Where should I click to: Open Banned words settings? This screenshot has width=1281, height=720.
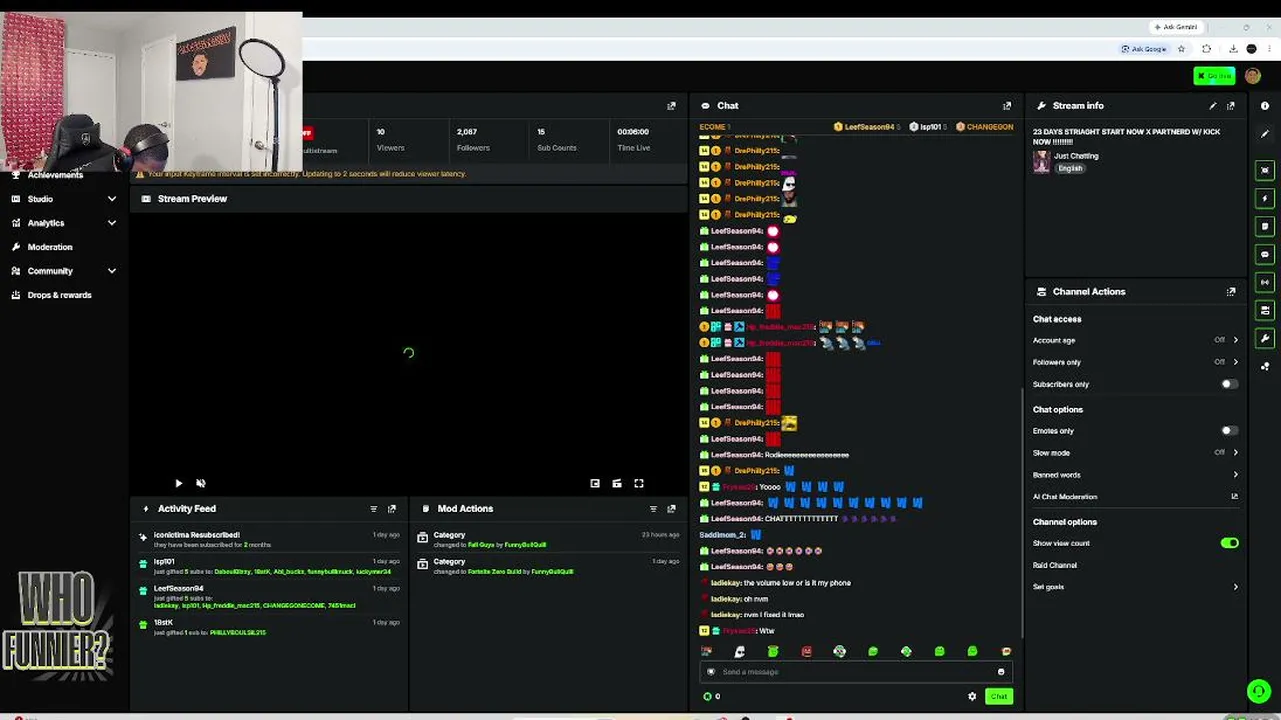pyautogui.click(x=1136, y=475)
